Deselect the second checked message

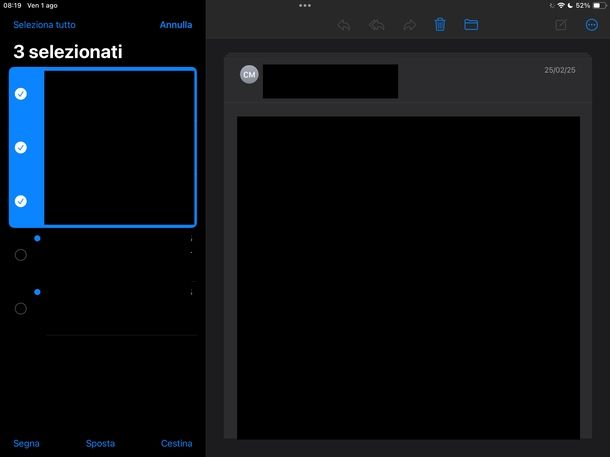pyautogui.click(x=21, y=147)
